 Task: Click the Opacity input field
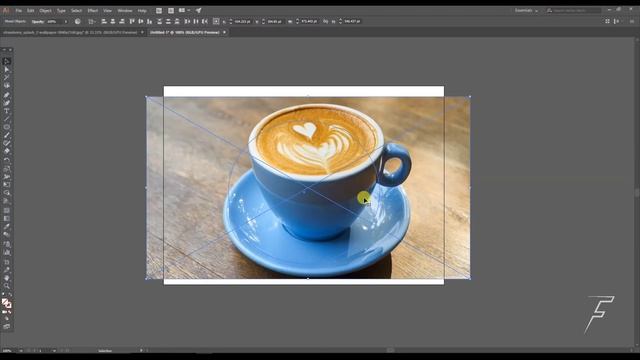coord(54,21)
